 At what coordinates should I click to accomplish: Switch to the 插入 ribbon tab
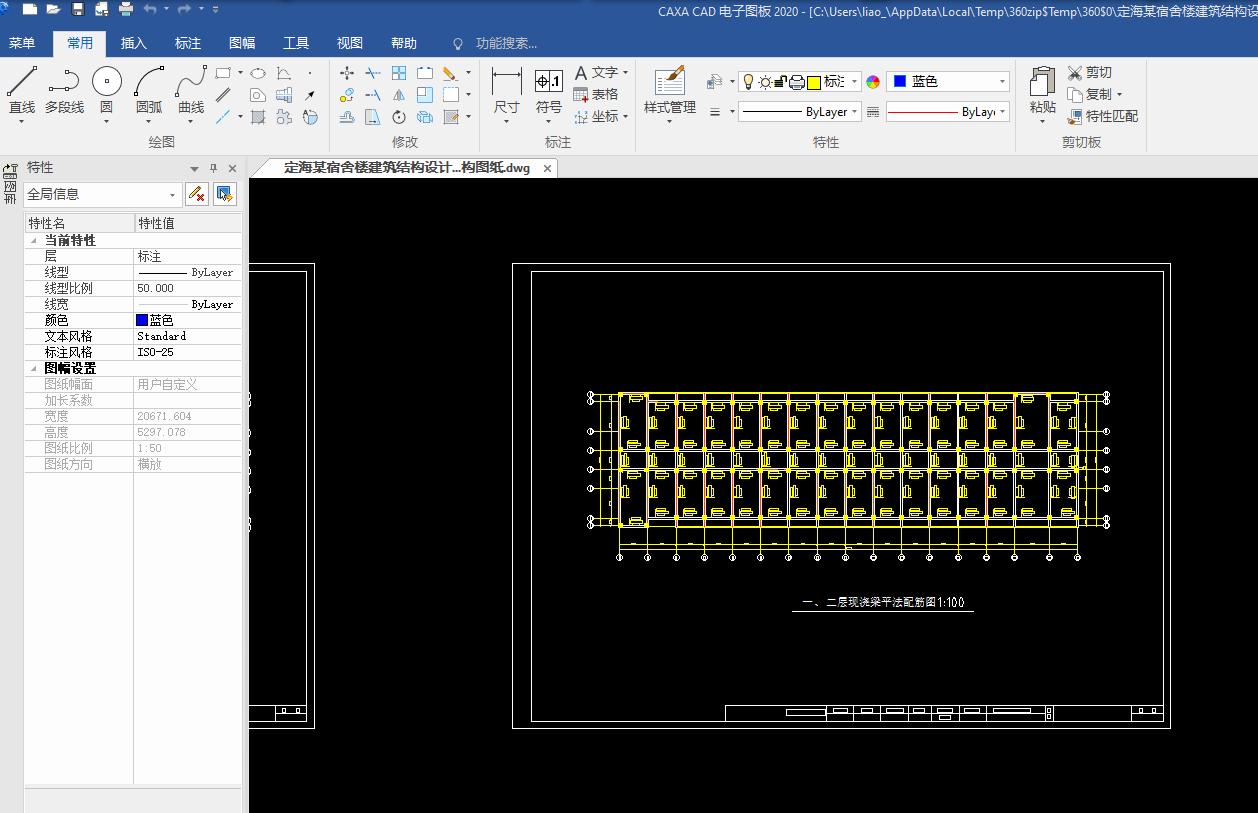tap(134, 43)
